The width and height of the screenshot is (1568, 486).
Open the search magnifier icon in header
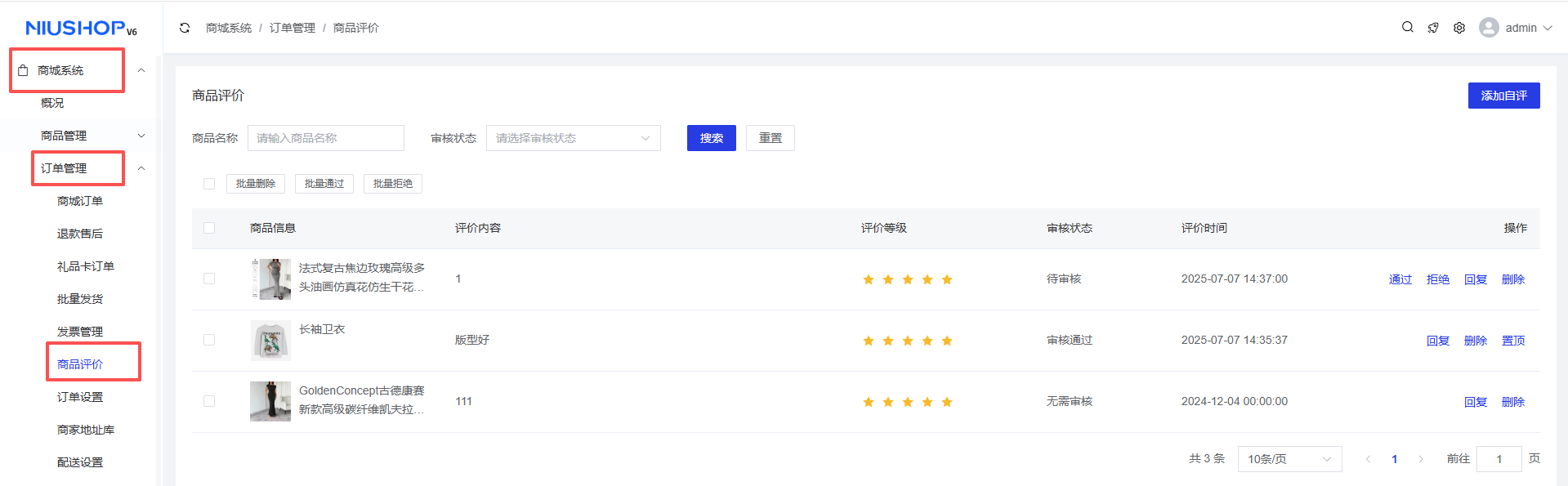pyautogui.click(x=1407, y=27)
